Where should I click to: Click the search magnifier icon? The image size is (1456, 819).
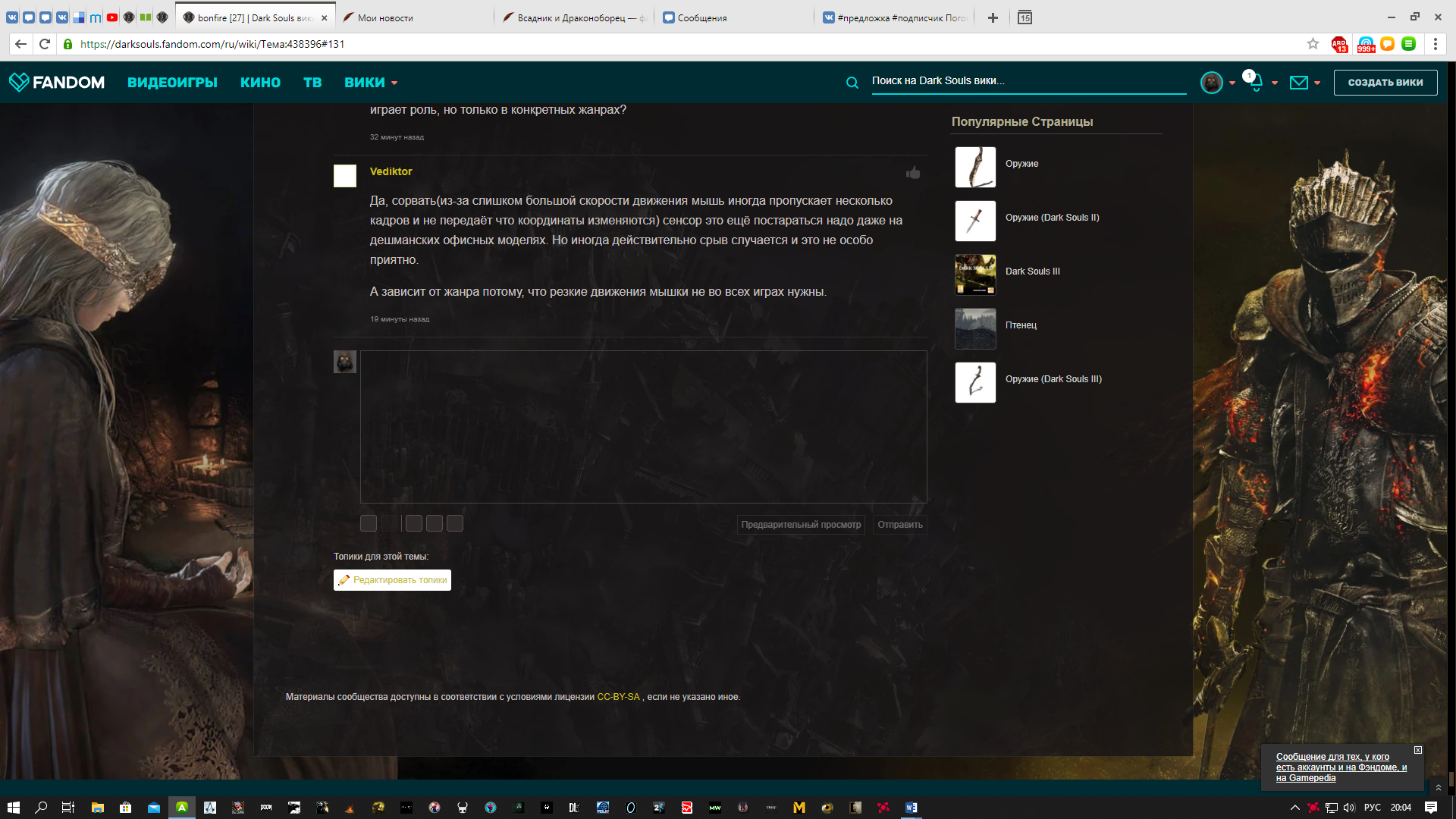pyautogui.click(x=852, y=83)
